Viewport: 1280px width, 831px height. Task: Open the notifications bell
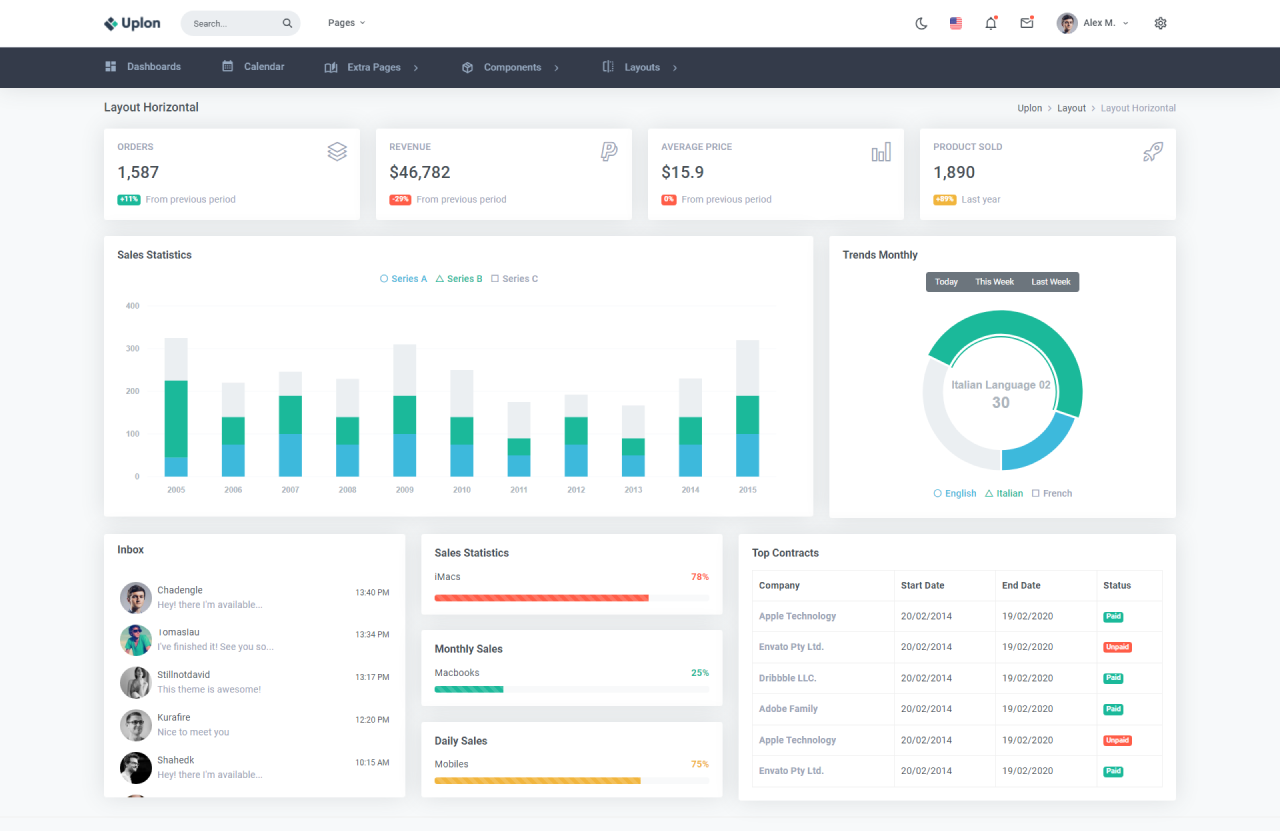[991, 23]
